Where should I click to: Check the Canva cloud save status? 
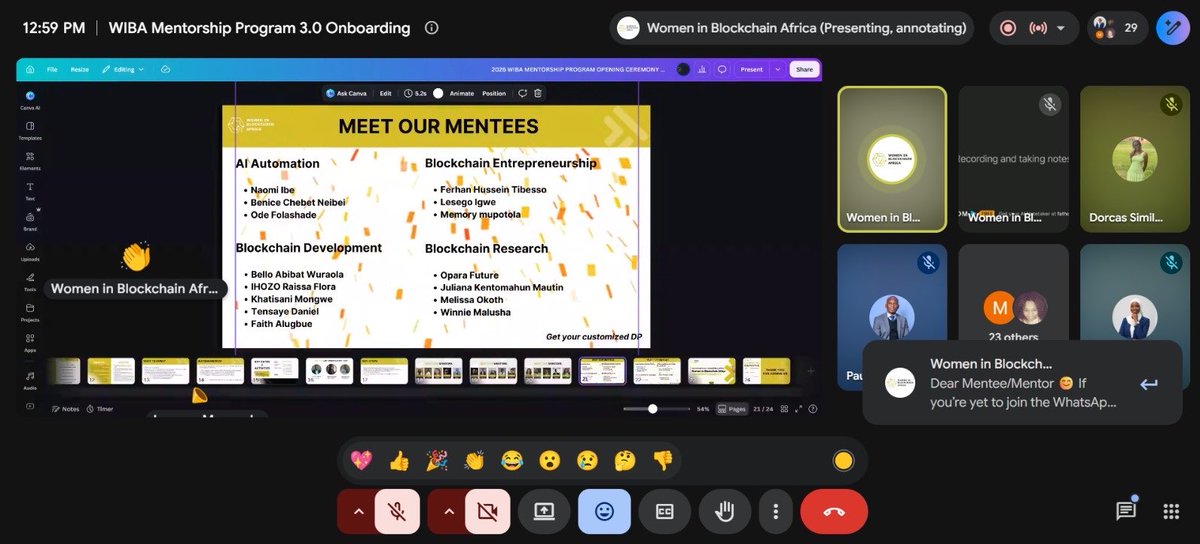(165, 69)
